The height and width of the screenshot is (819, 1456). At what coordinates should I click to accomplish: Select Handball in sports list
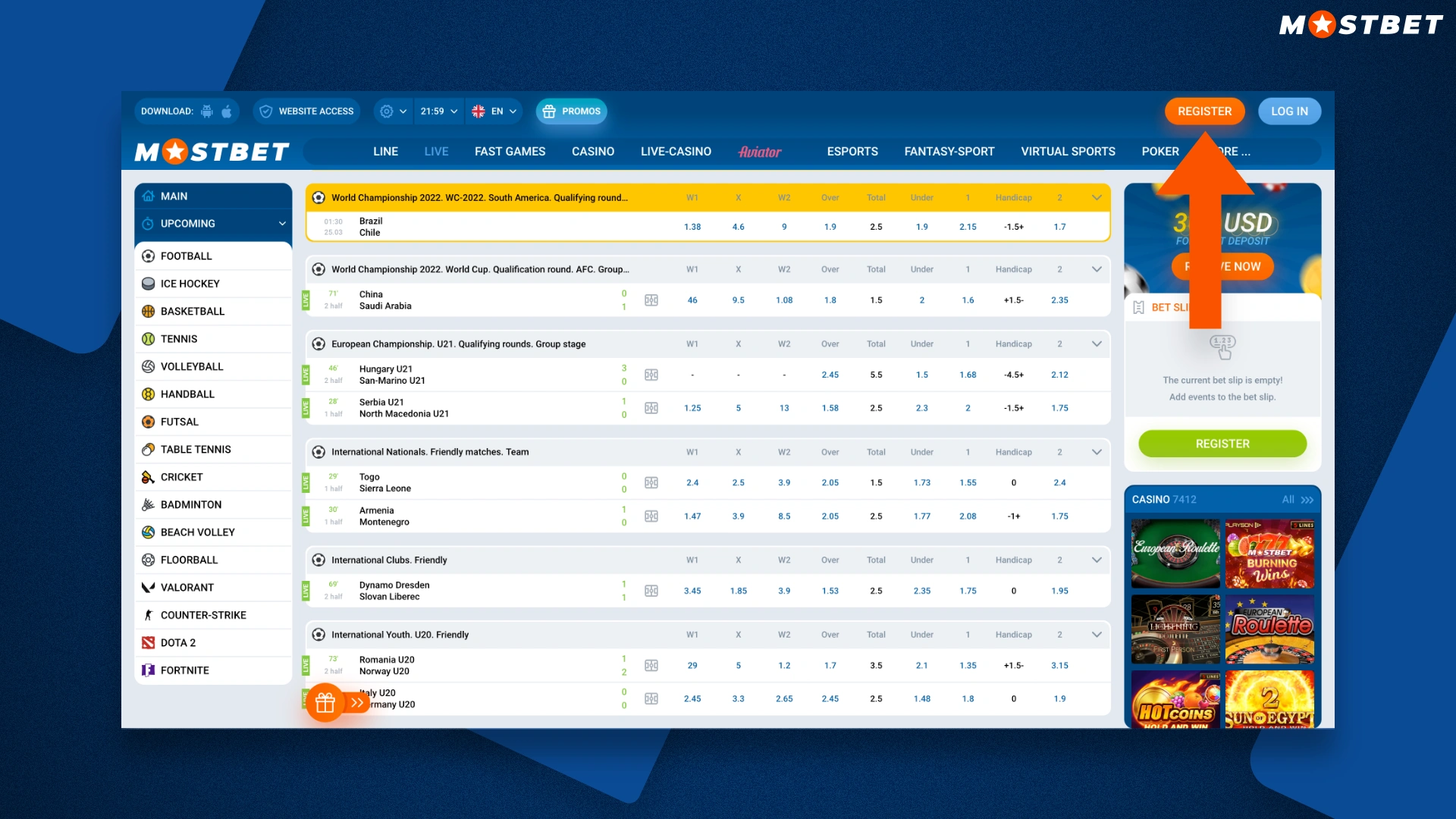coord(213,394)
